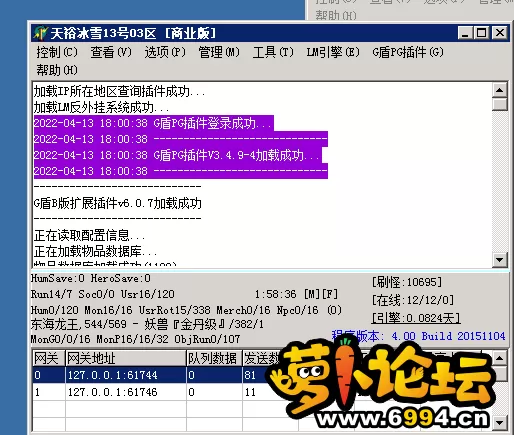Click log line 正在加载物品数据库
Screen dimensions: 514x435
tap(95, 251)
